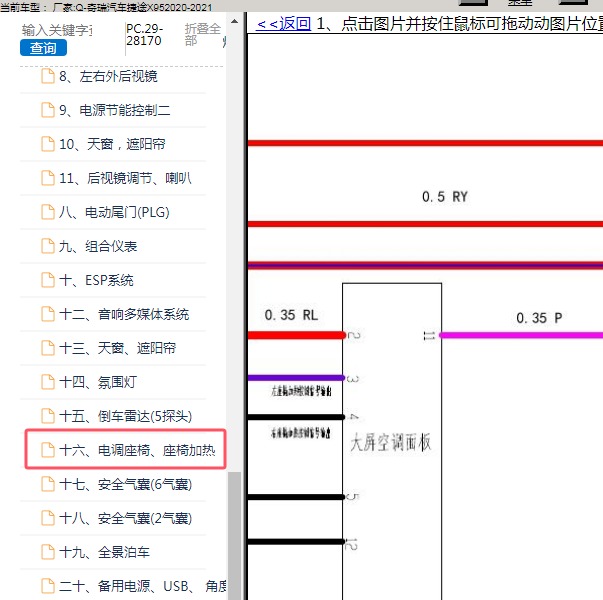Click the PC.29-28170 code text

point(145,35)
